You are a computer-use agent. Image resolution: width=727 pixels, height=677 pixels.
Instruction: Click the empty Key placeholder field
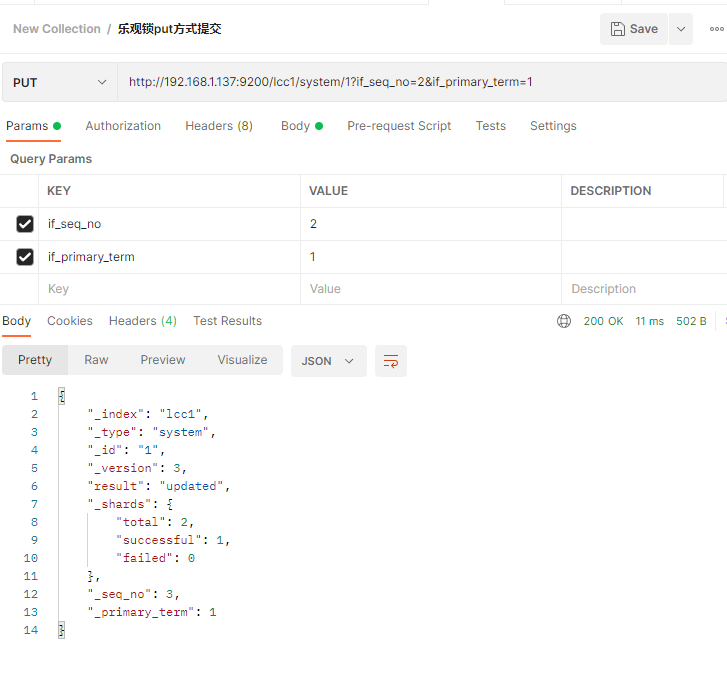coord(170,289)
